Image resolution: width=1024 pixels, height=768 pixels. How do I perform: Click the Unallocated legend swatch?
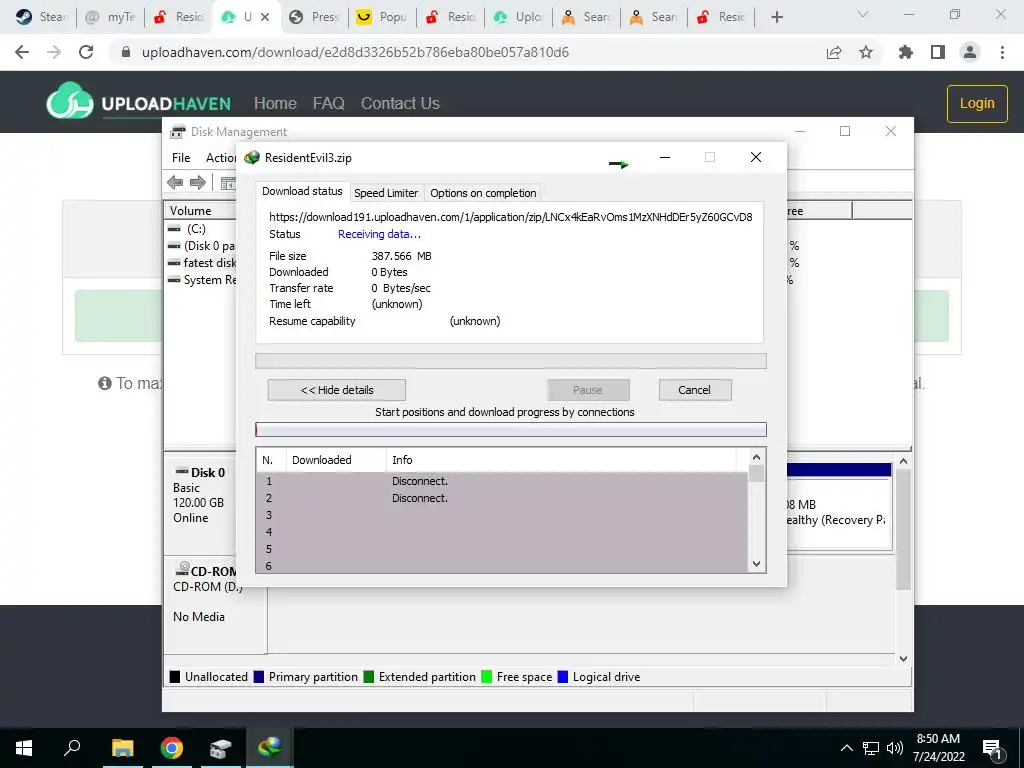(x=175, y=677)
